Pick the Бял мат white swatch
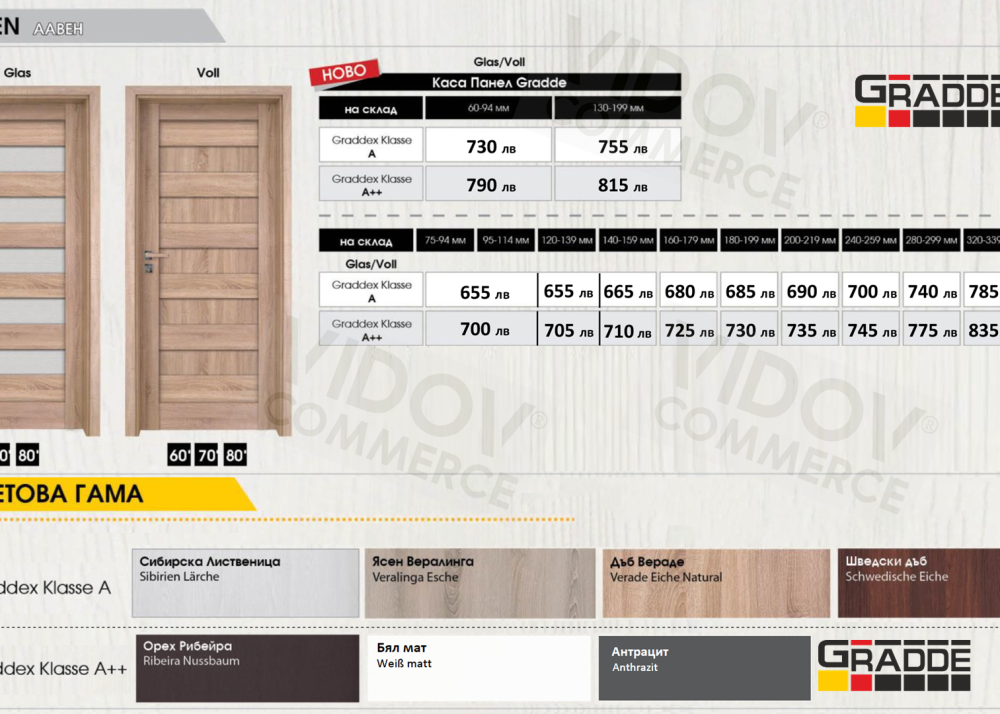 pyautogui.click(x=480, y=668)
